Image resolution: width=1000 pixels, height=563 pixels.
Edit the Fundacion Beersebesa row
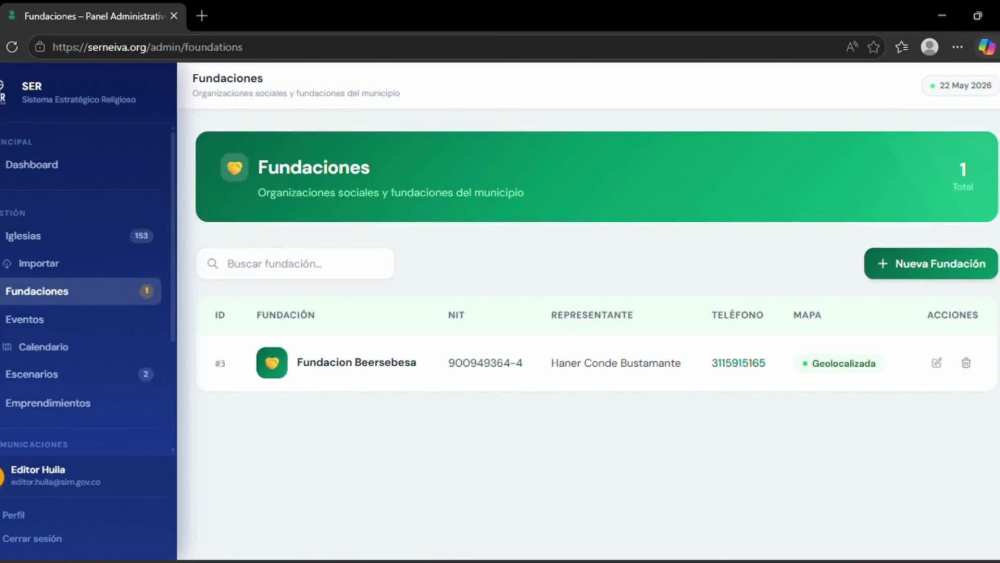coord(936,363)
